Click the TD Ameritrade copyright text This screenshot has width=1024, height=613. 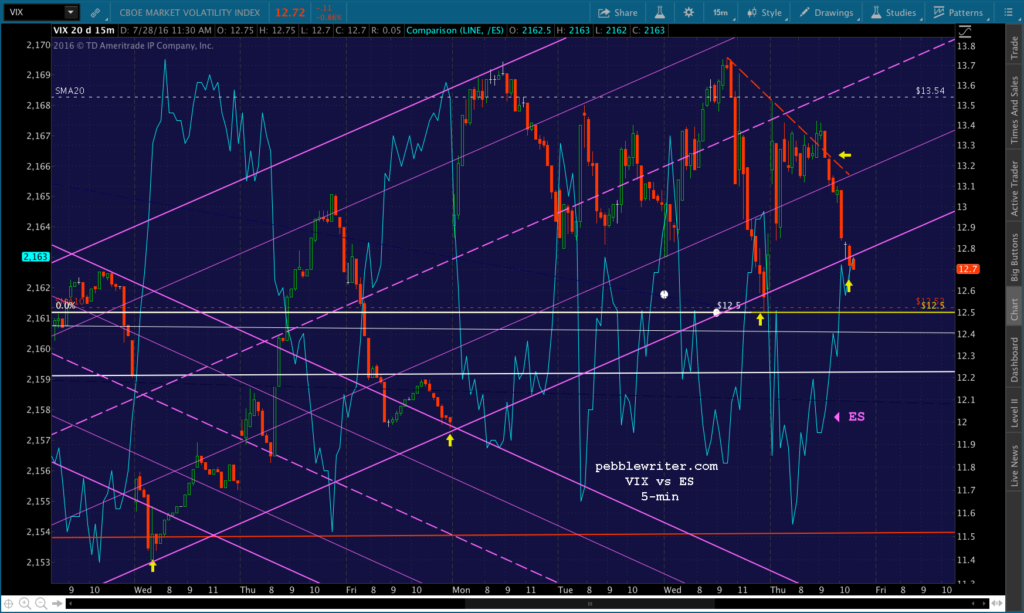[133, 46]
